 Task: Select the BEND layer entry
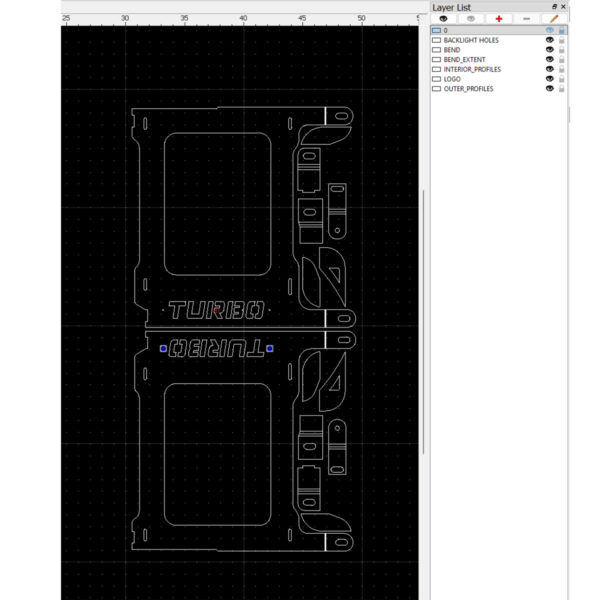click(452, 50)
